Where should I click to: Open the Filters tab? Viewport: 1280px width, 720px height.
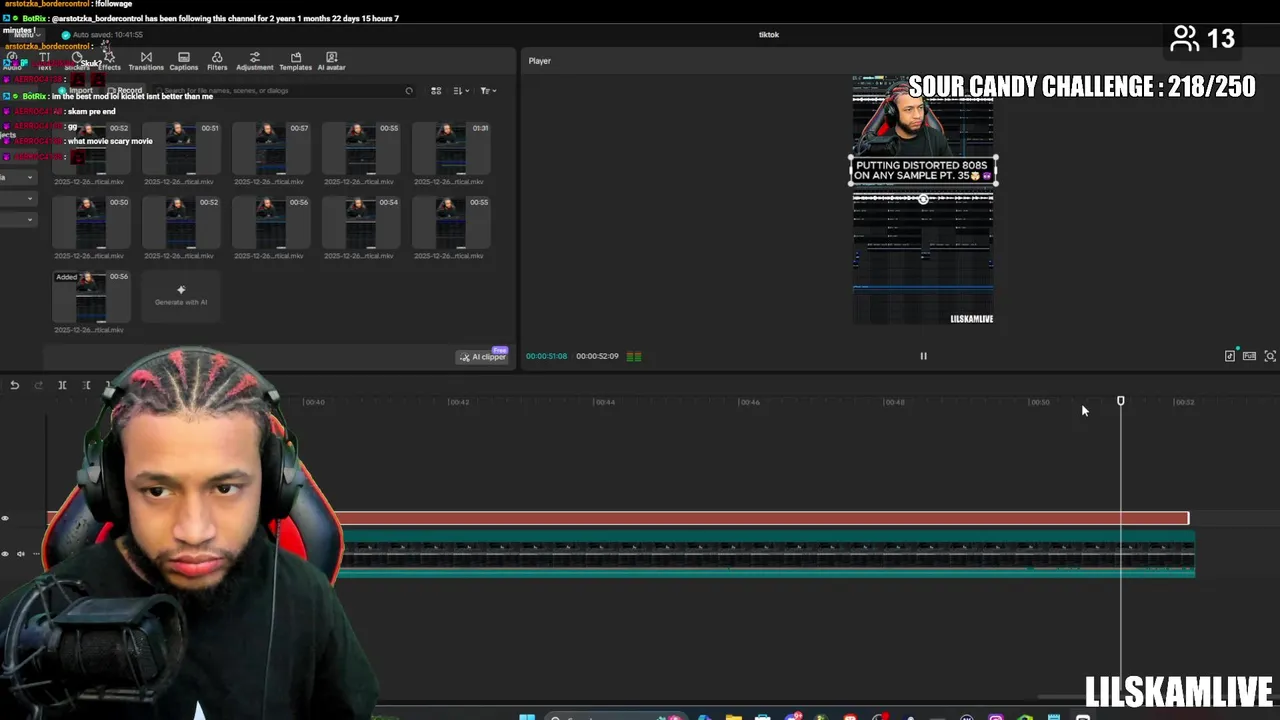pyautogui.click(x=217, y=61)
